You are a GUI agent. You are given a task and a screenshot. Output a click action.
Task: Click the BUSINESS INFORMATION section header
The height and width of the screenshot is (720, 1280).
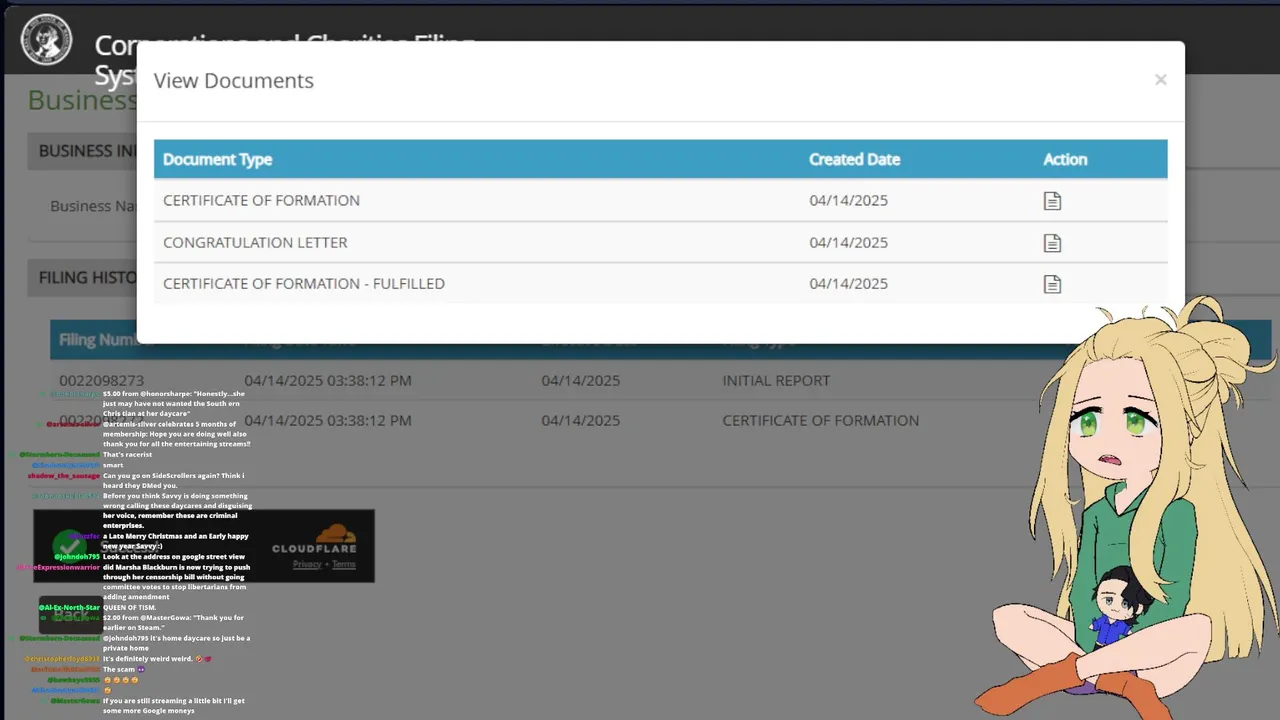(x=82, y=151)
